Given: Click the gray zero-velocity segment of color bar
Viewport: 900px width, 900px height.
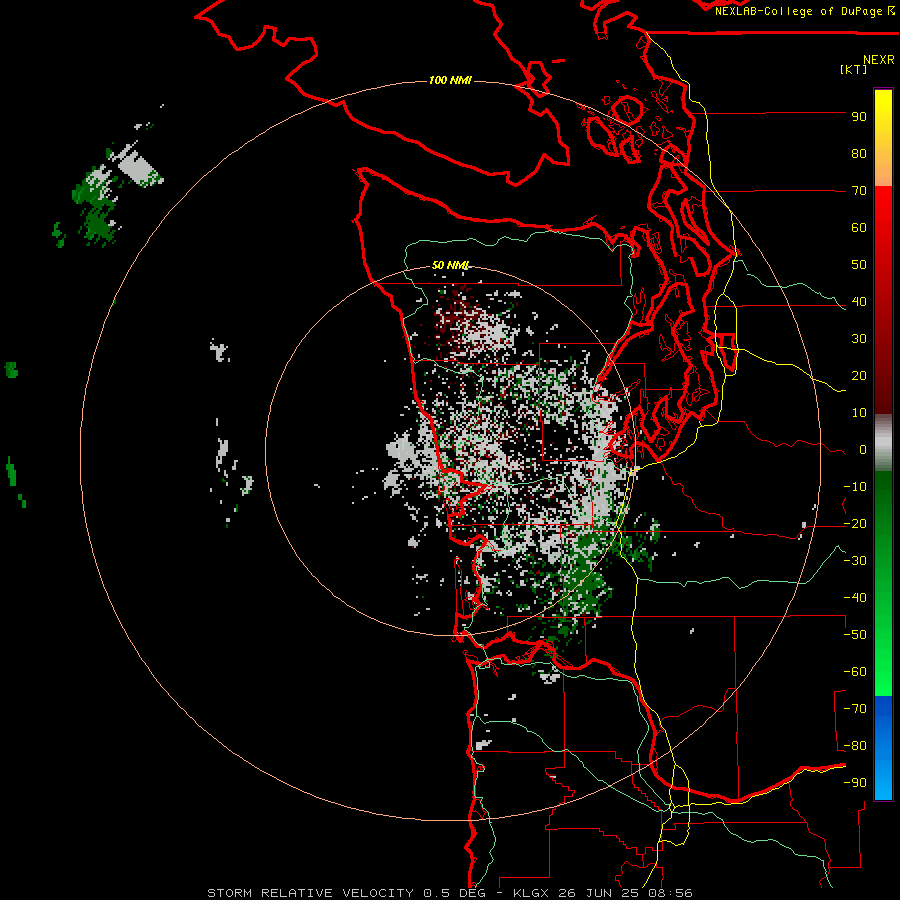Looking at the screenshot, I should [x=883, y=443].
